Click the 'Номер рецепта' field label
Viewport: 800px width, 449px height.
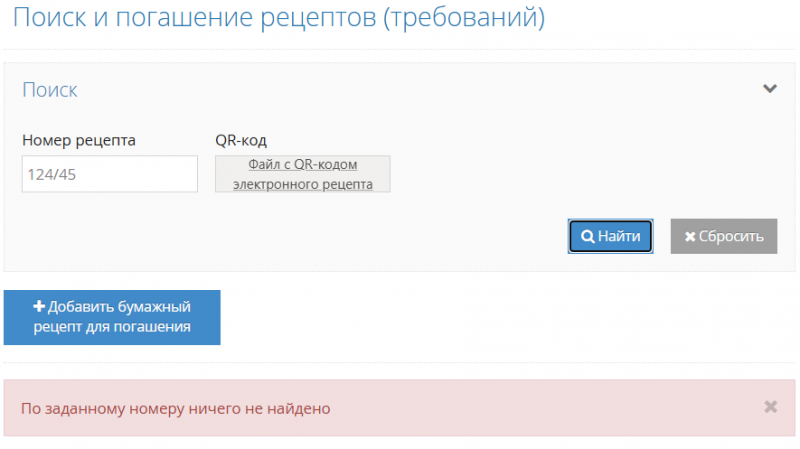[79, 140]
